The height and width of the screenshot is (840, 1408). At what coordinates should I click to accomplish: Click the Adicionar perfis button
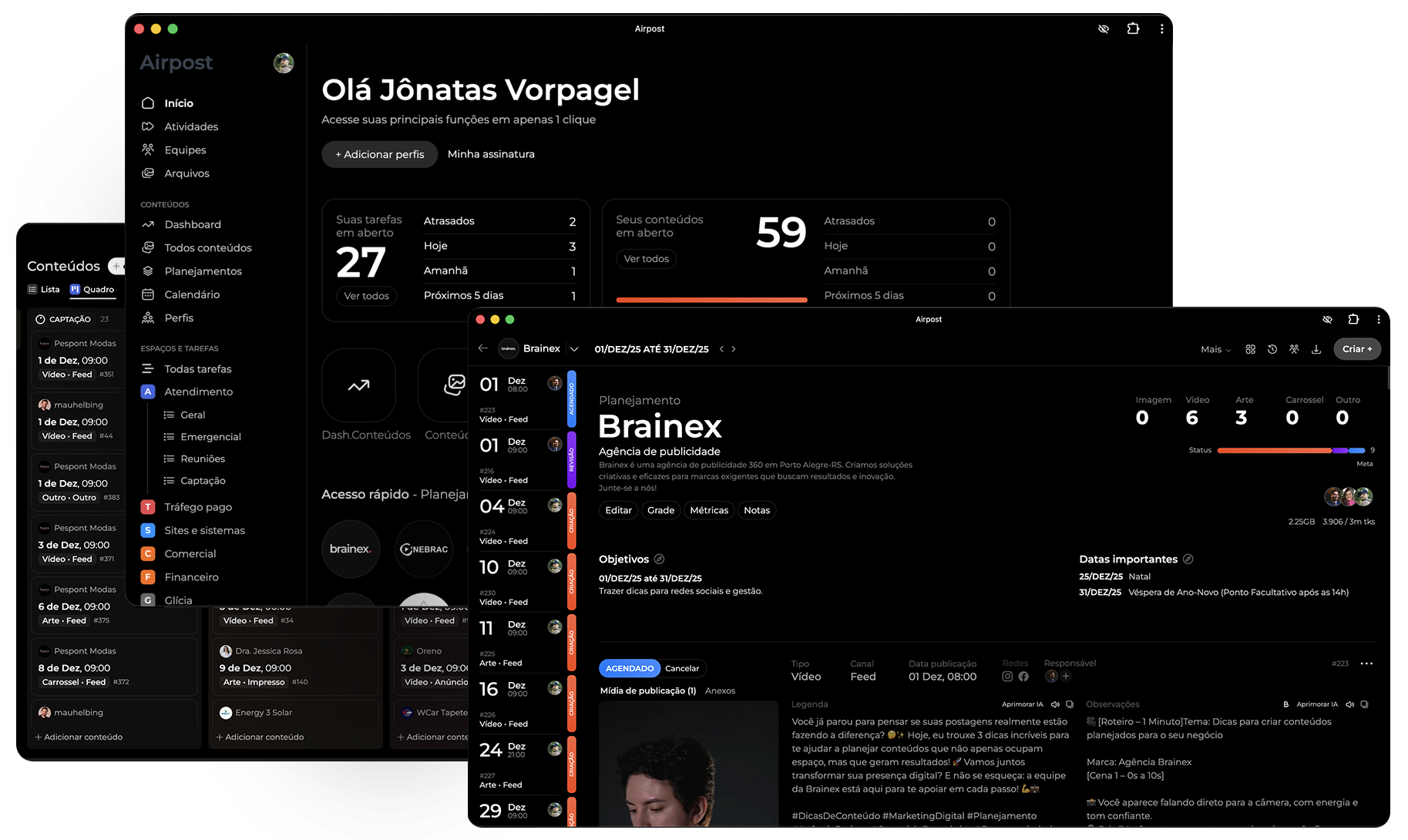click(379, 154)
